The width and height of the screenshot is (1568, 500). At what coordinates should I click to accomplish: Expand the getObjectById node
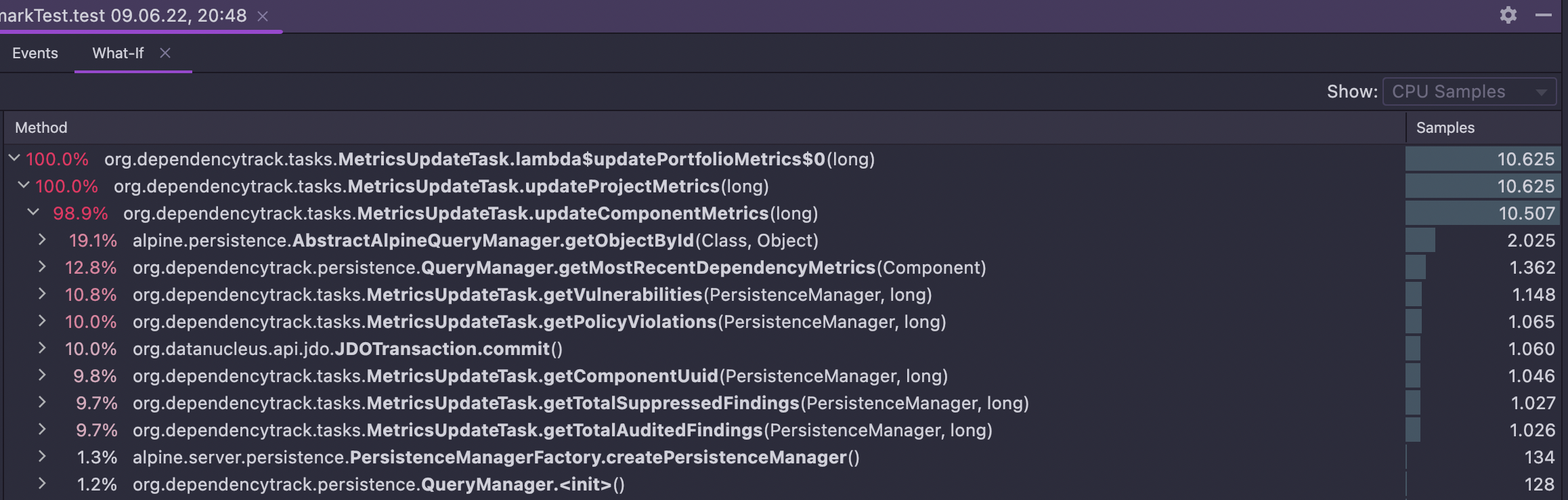tap(42, 240)
